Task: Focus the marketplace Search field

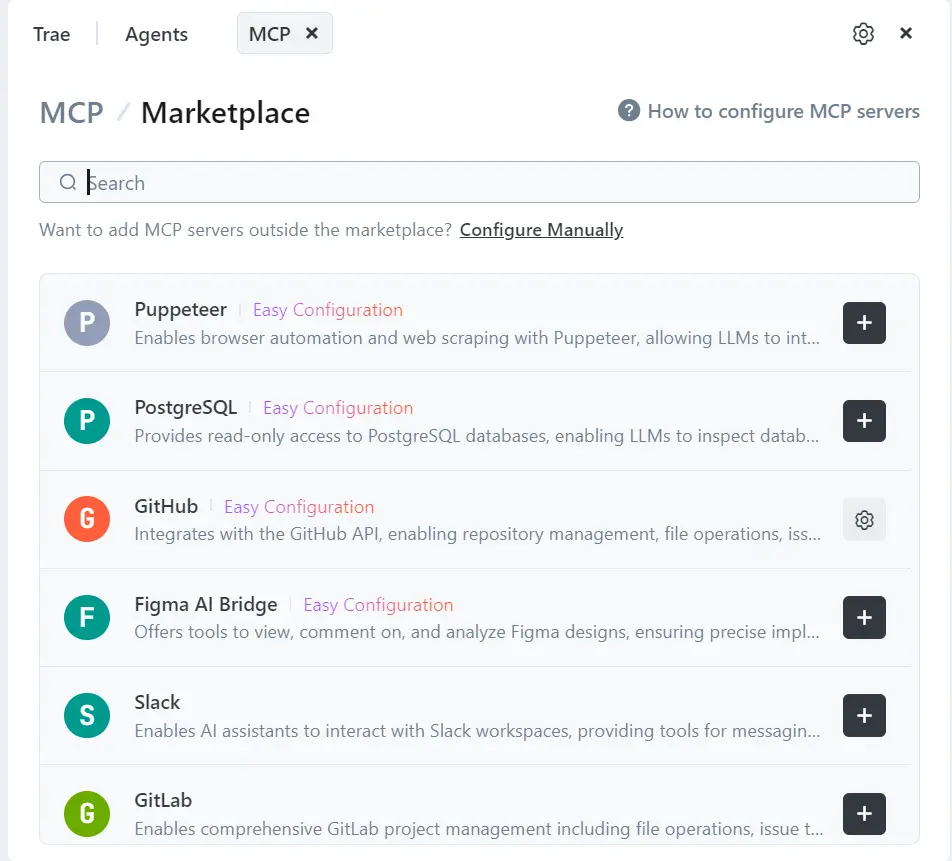Action: click(479, 182)
